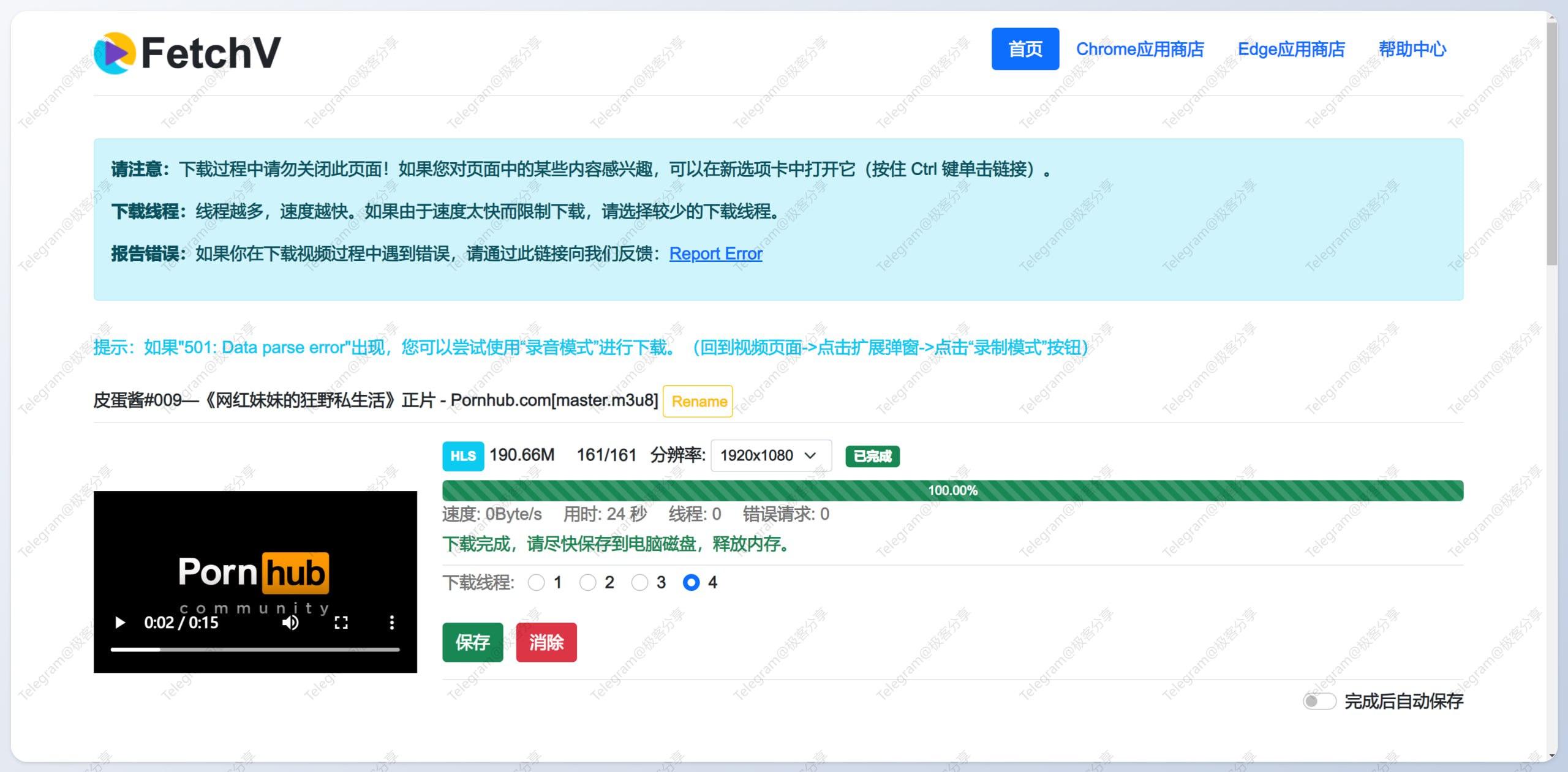The image size is (1568, 772).
Task: Click the 请注意 notice line
Action: coord(581,169)
